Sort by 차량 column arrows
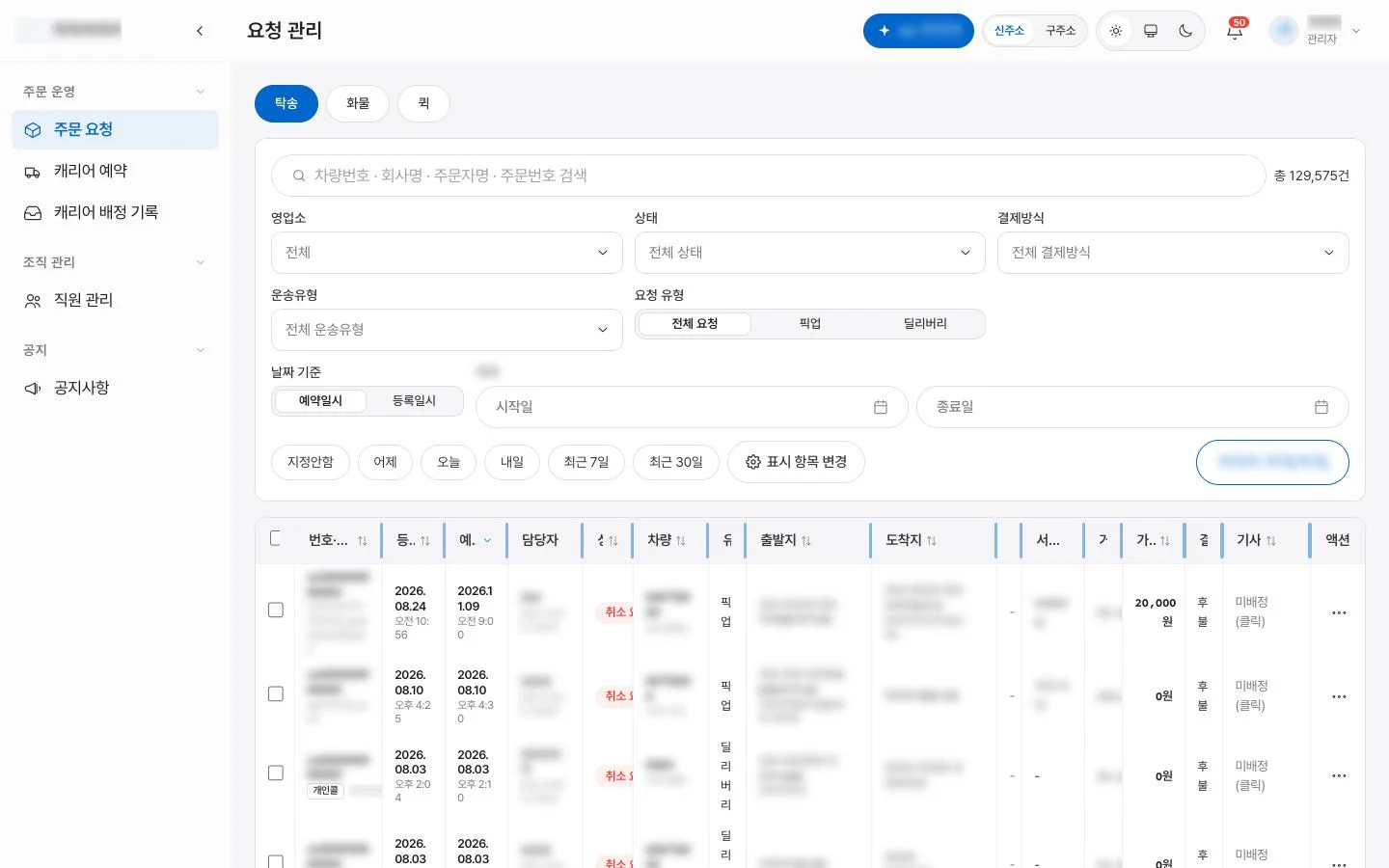The width and height of the screenshot is (1389, 868). click(681, 541)
